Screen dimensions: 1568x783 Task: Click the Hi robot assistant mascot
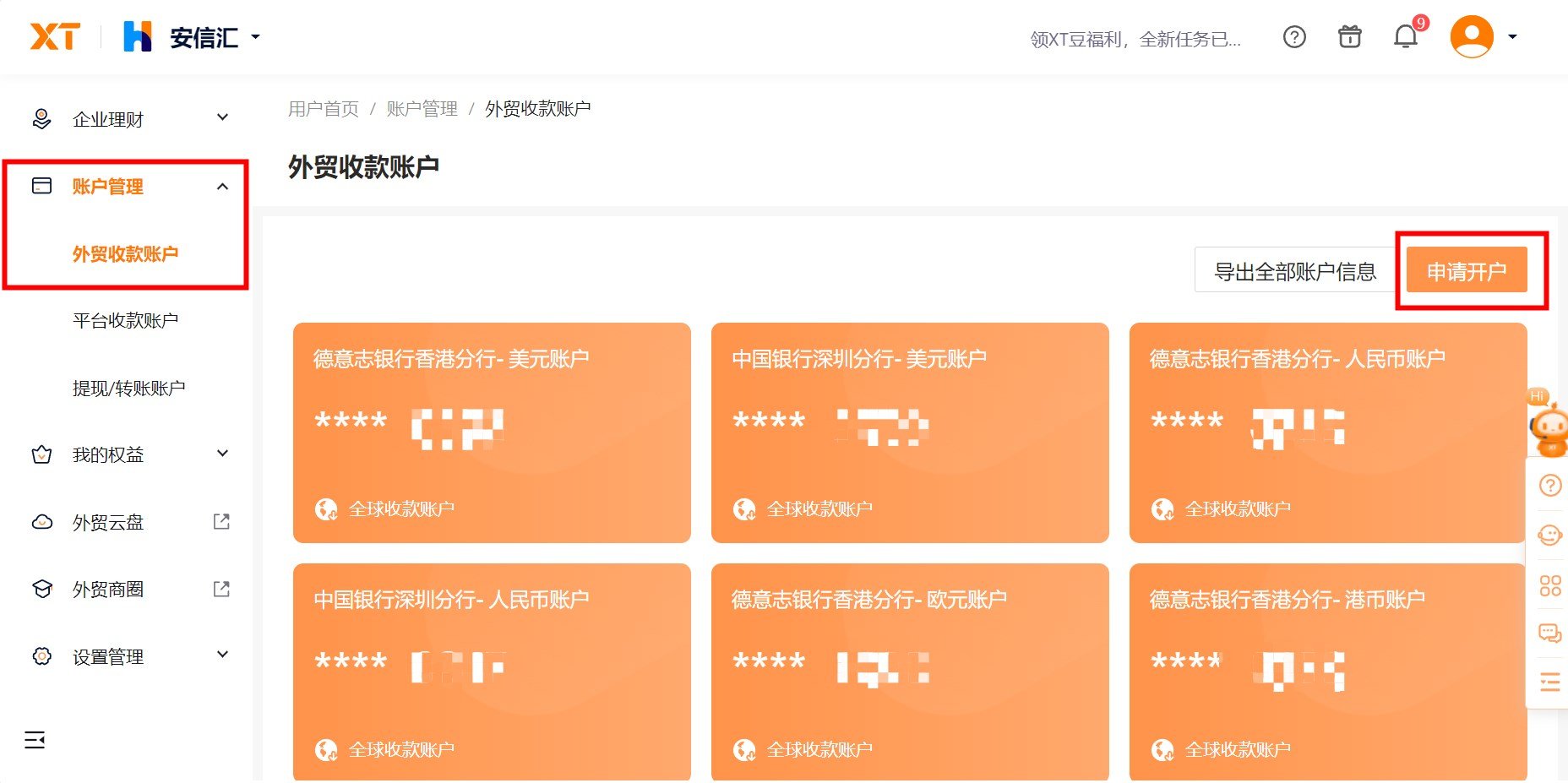pyautogui.click(x=1549, y=424)
